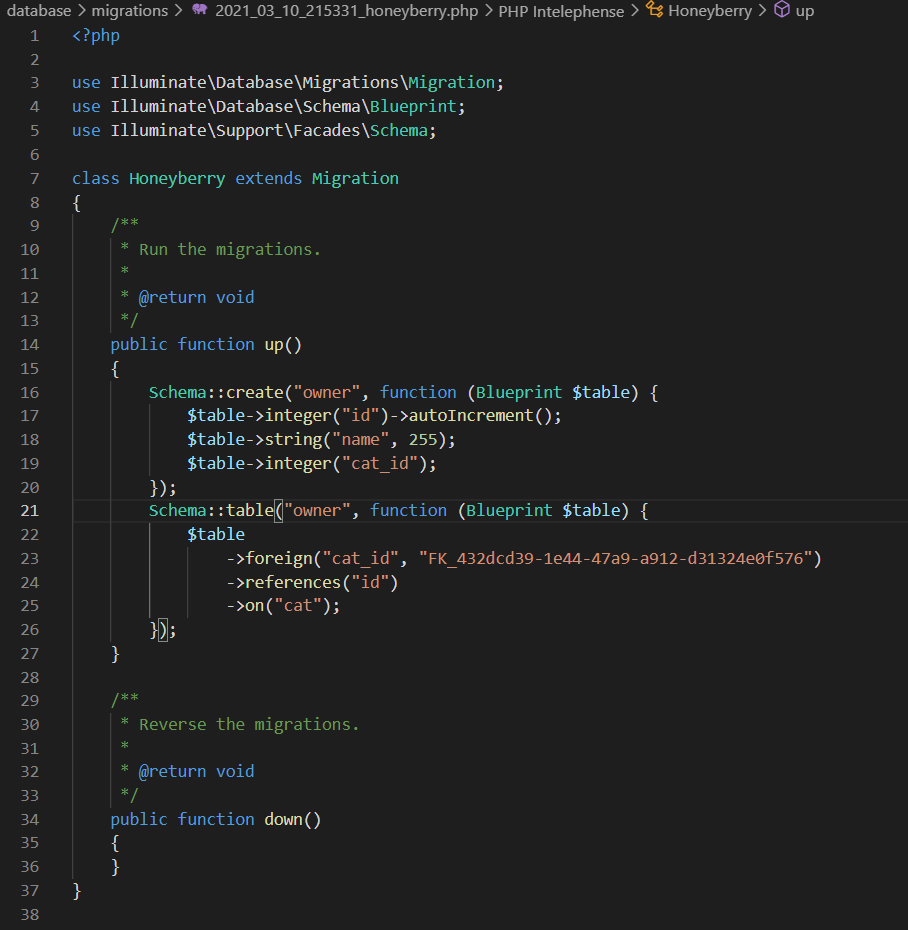Expand chevron after 'migrations' breadcrumb
908x930 pixels.
point(179,11)
